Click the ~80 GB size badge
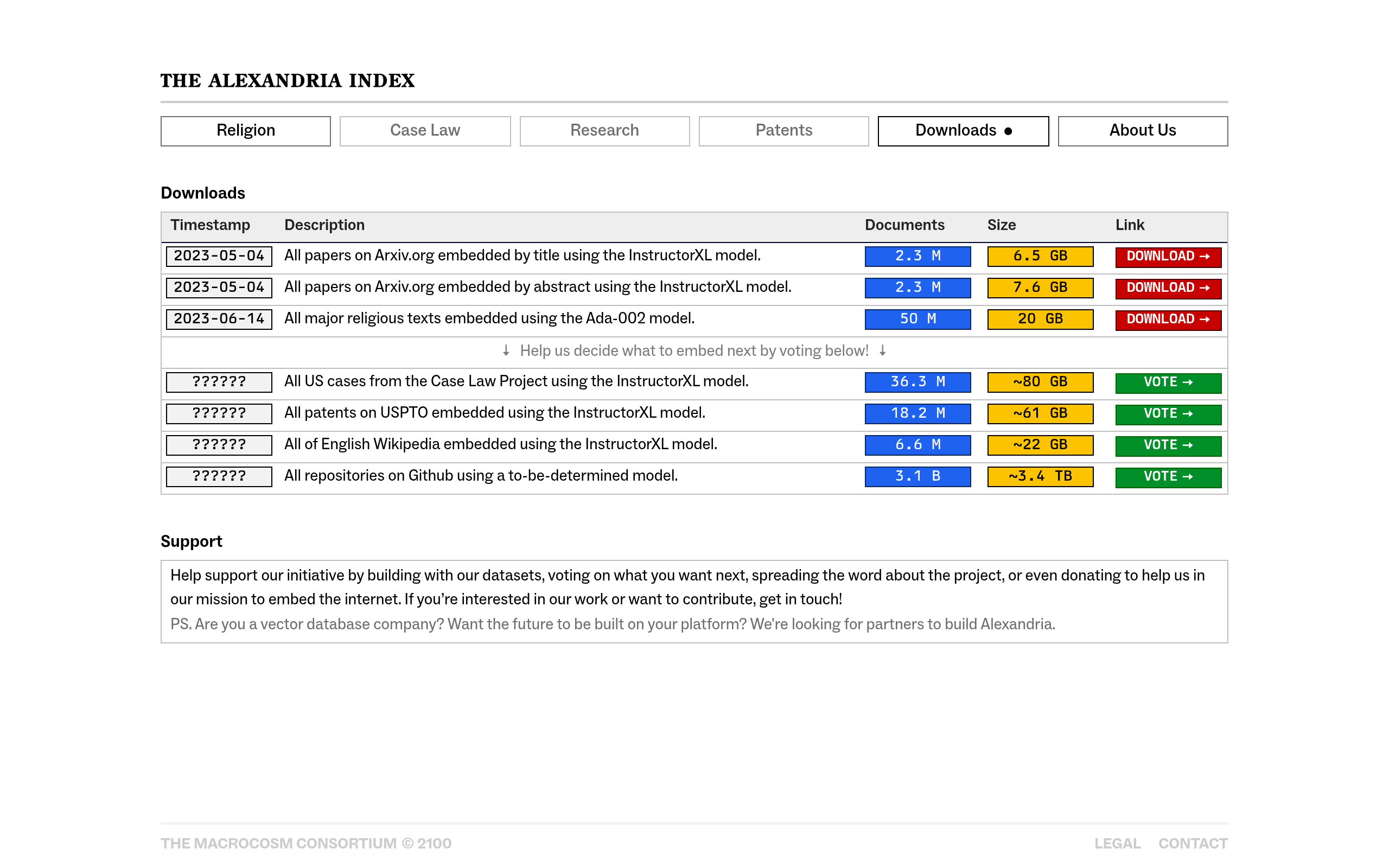The height and width of the screenshot is (868, 1389). (x=1040, y=382)
